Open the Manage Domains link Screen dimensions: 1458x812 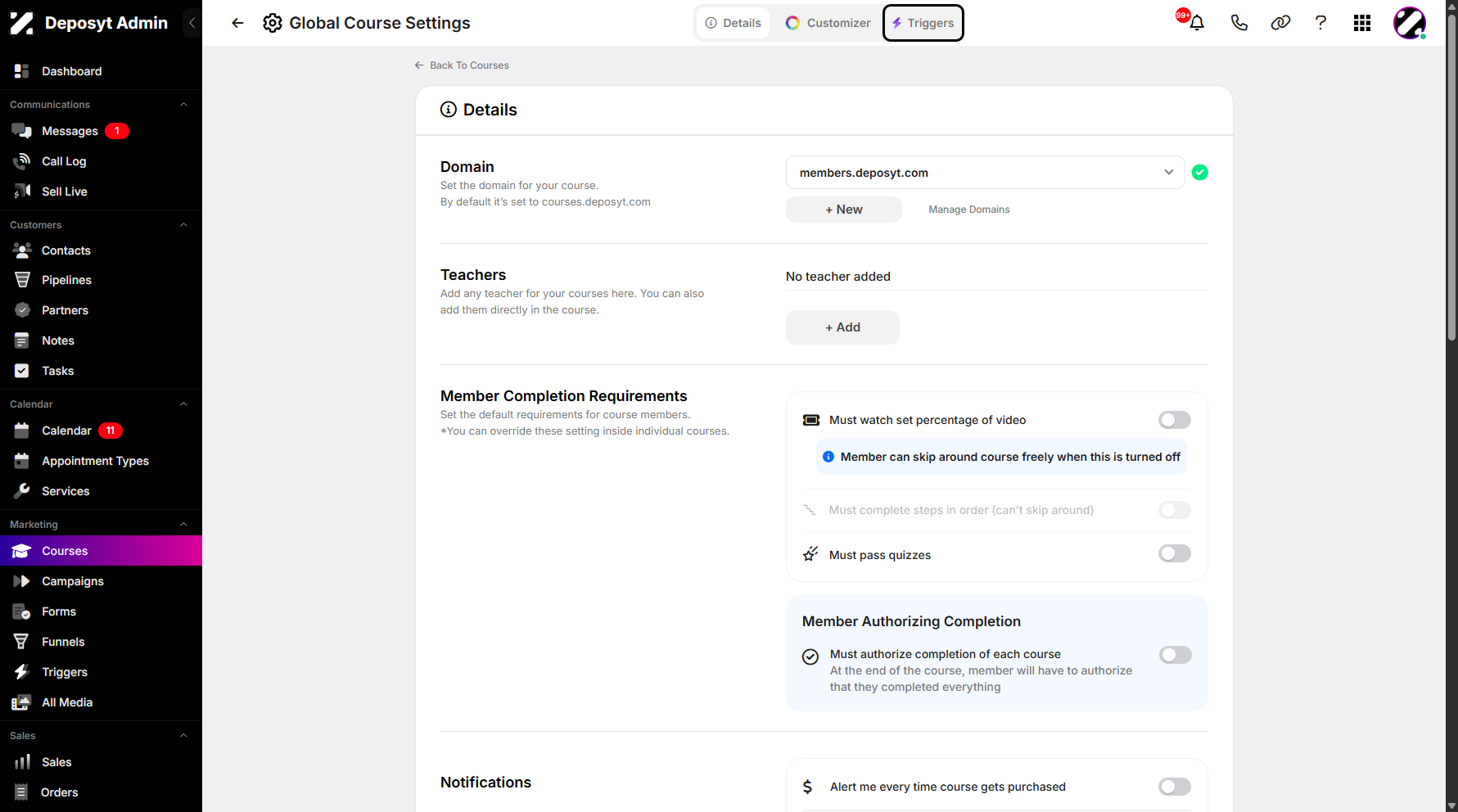969,210
